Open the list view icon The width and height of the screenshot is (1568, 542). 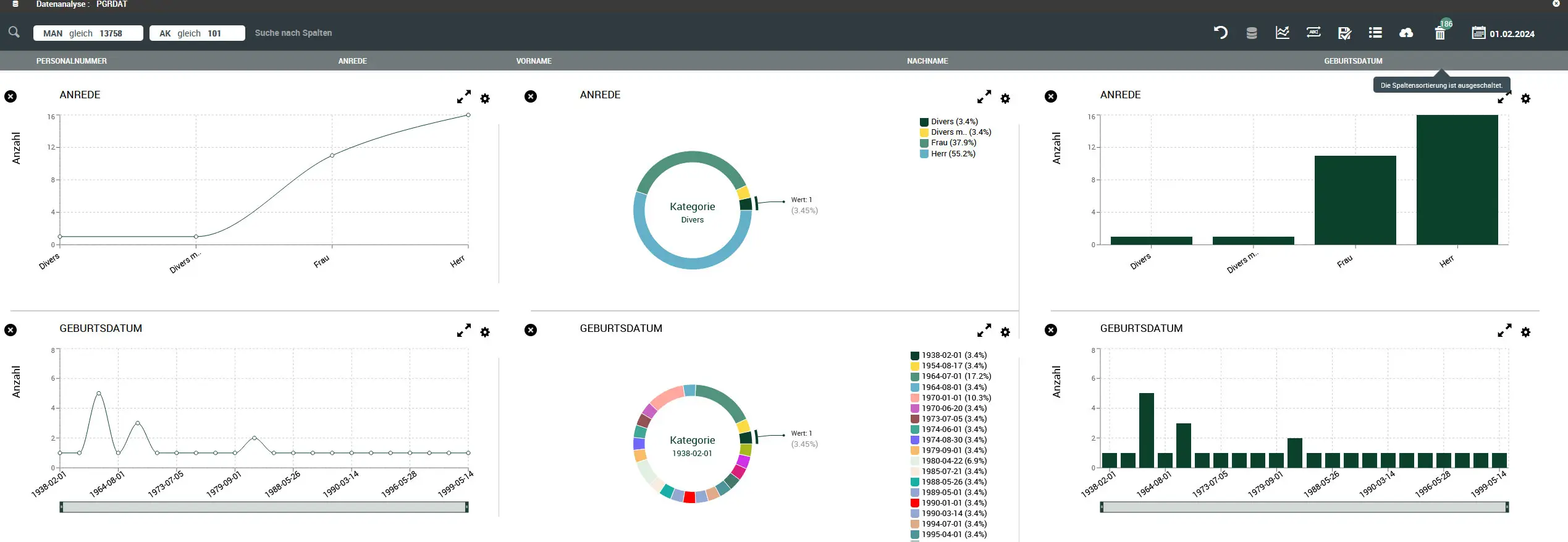(1375, 33)
